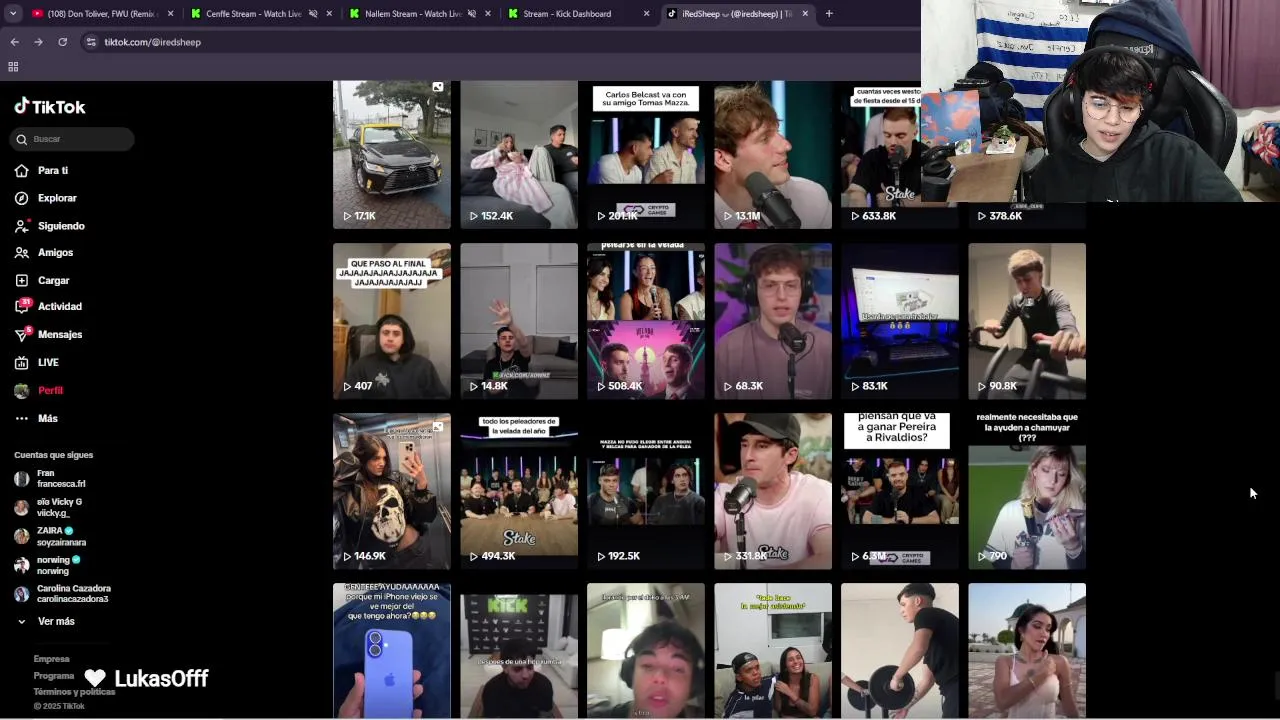Image resolution: width=1280 pixels, height=720 pixels.
Task: Open the site info icon beside the URL
Action: coord(91,42)
